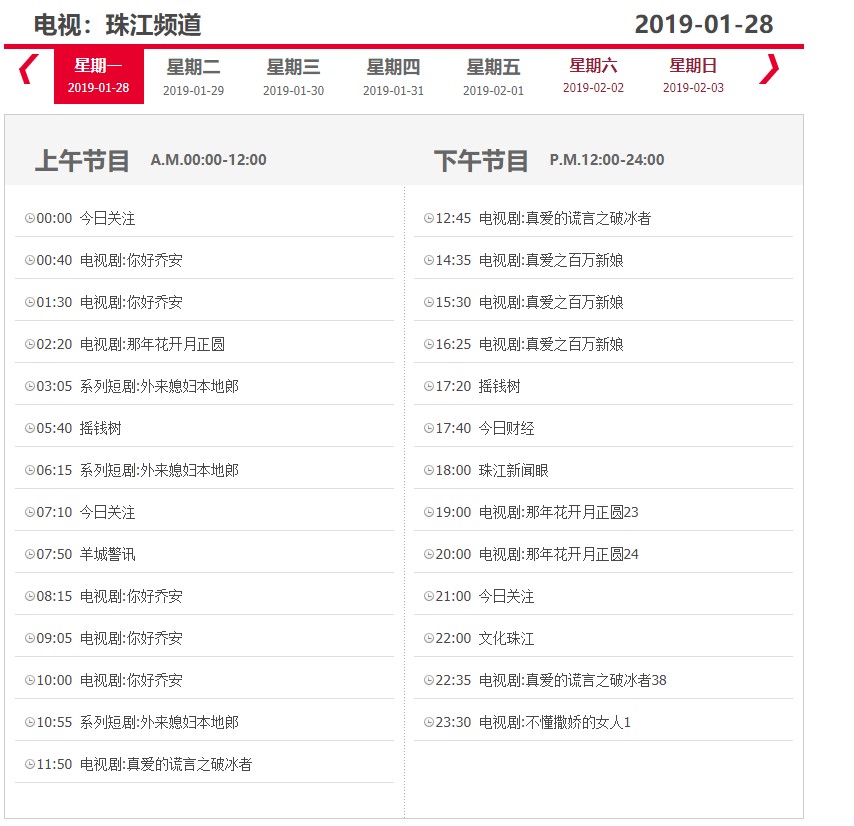
Task: Select the 17:20 摇钱树 listing
Action: (x=603, y=386)
